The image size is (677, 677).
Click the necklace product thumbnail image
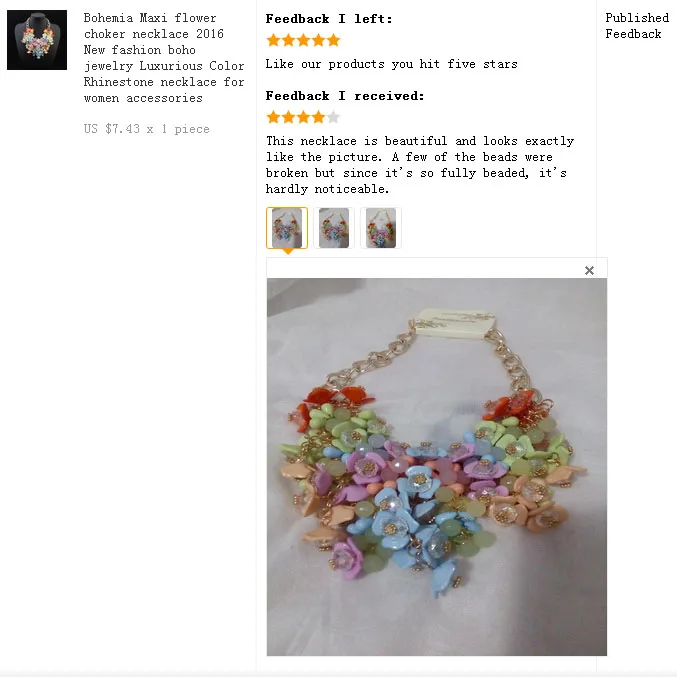[x=37, y=40]
